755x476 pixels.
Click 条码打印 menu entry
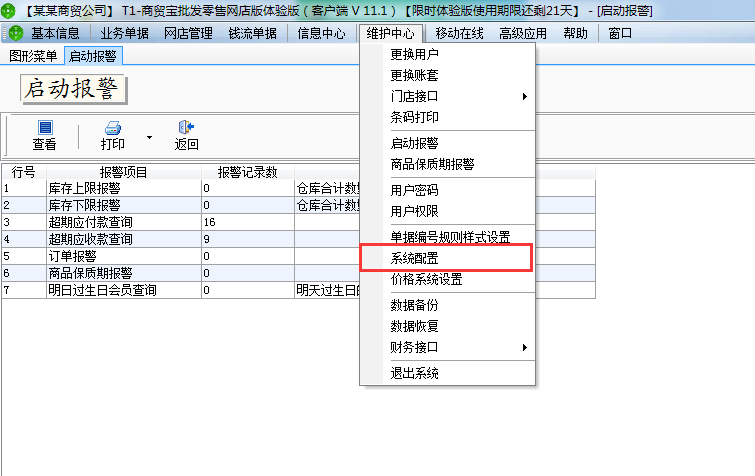414,117
